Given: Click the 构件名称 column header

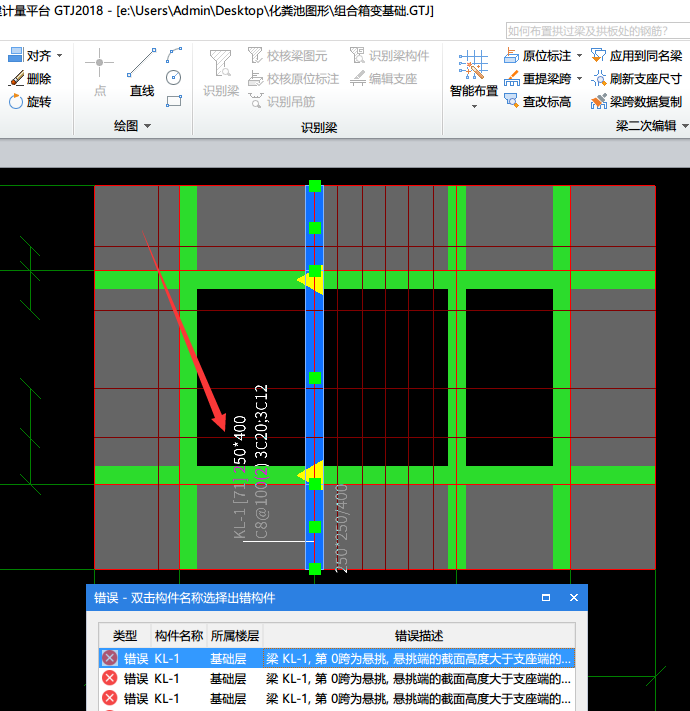Looking at the screenshot, I should pos(179,636).
